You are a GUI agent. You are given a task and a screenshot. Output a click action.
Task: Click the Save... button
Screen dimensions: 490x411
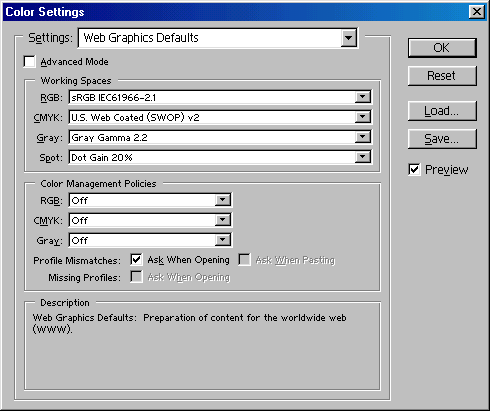point(442,139)
